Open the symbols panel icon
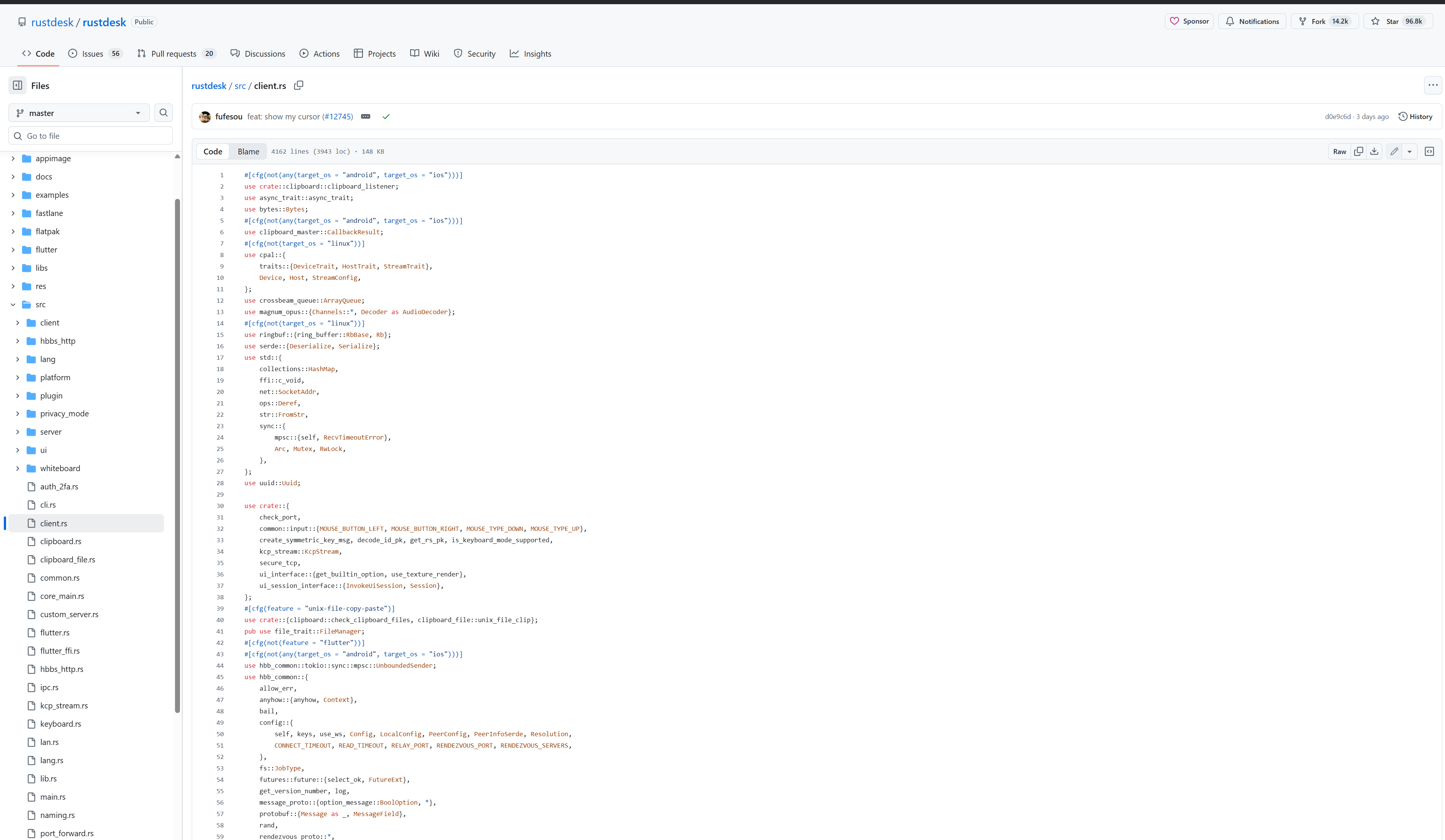 click(x=1429, y=151)
